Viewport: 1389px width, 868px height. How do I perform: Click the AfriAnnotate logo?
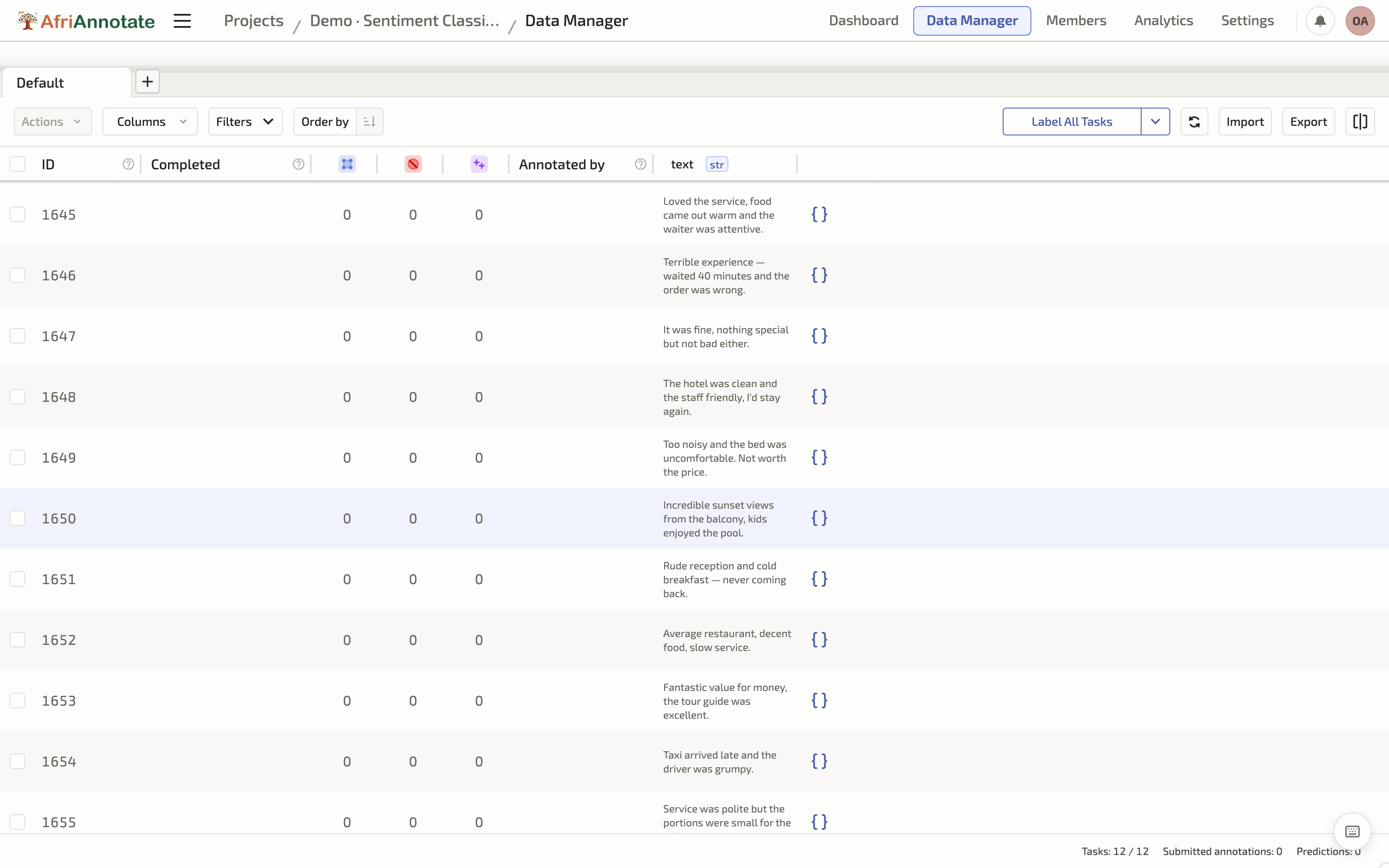pos(86,21)
